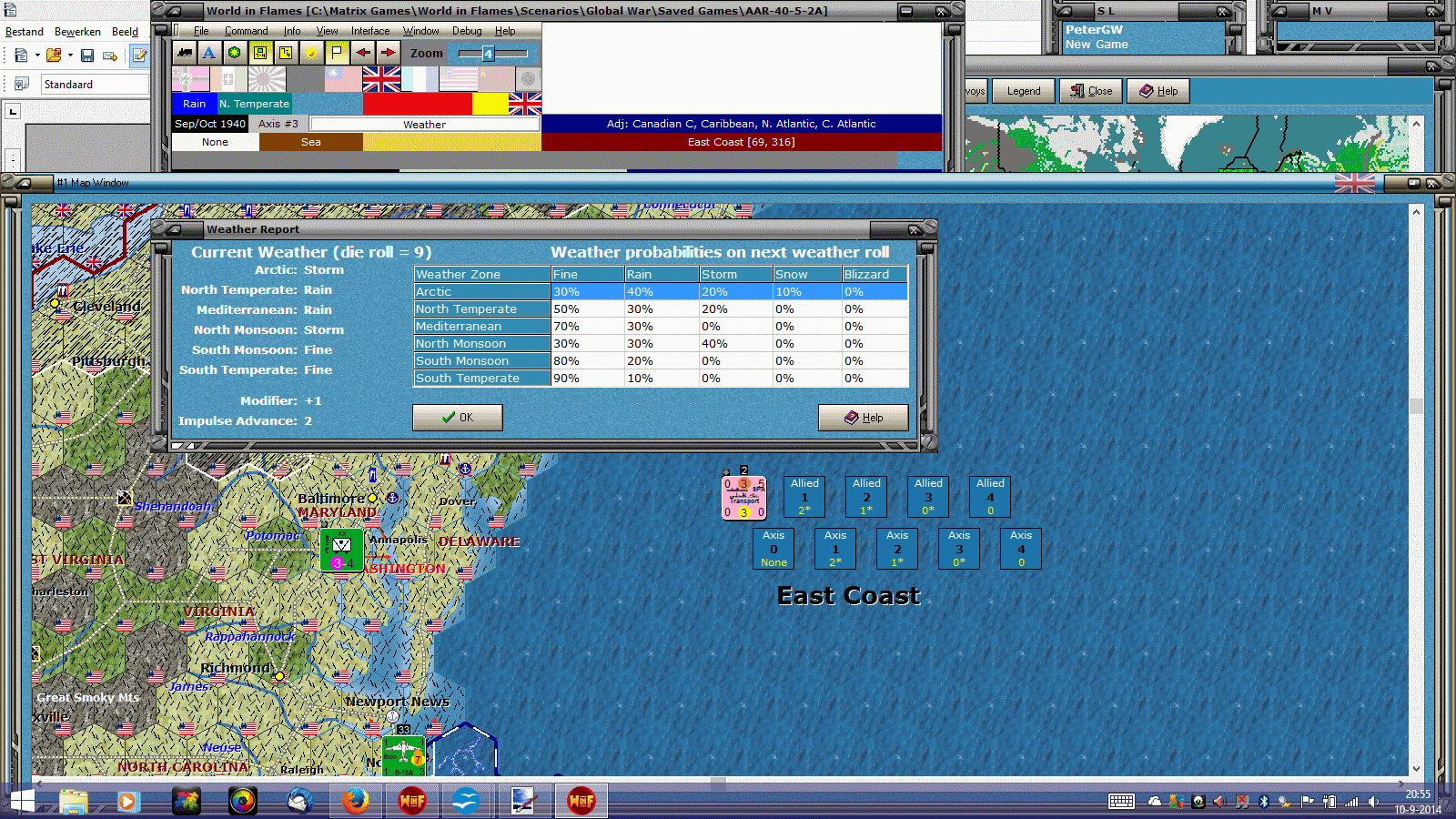Click the sun weather toolbar icon
Image resolution: width=1456 pixels, height=819 pixels.
click(x=311, y=53)
